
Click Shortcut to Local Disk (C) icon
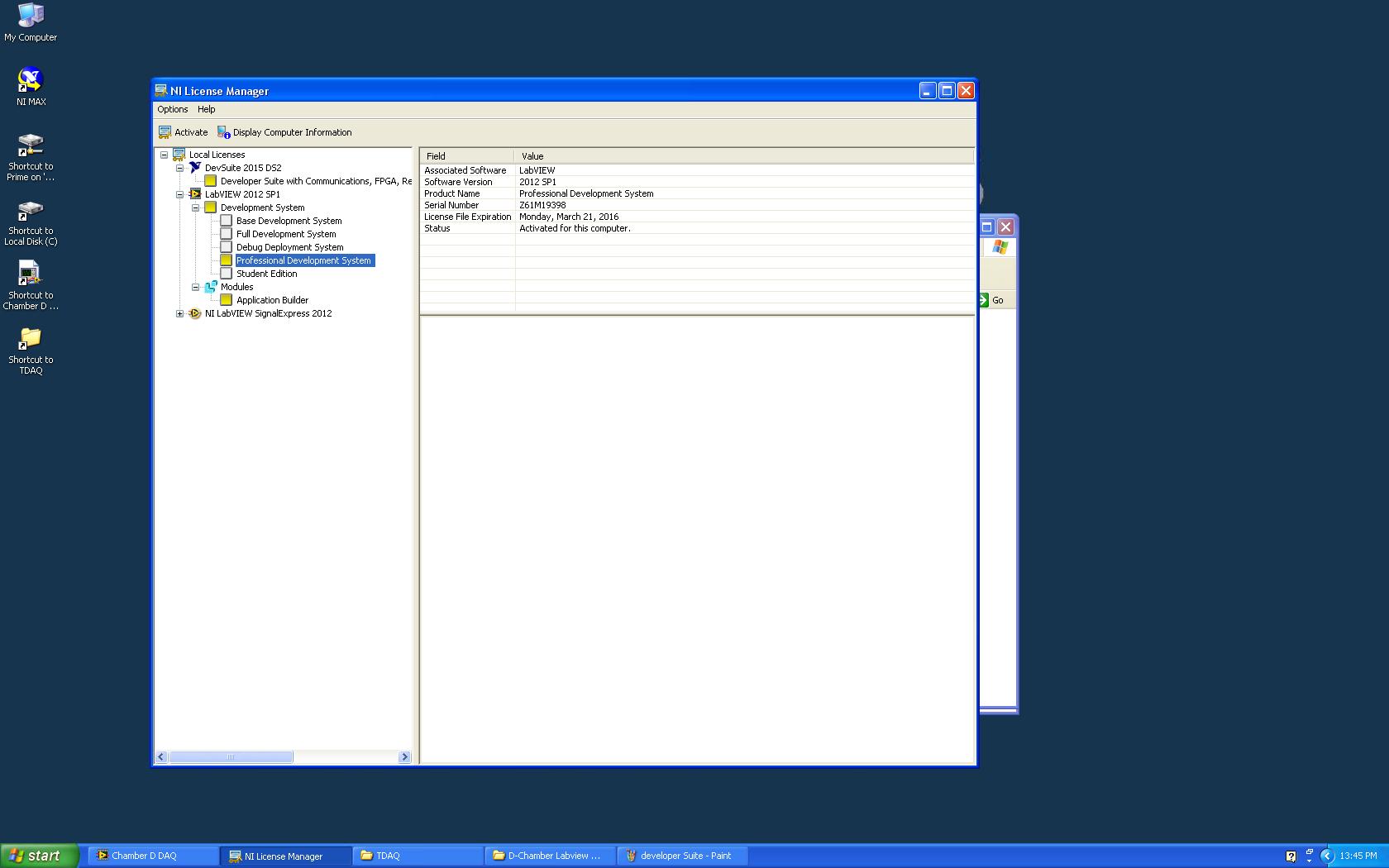tap(31, 210)
